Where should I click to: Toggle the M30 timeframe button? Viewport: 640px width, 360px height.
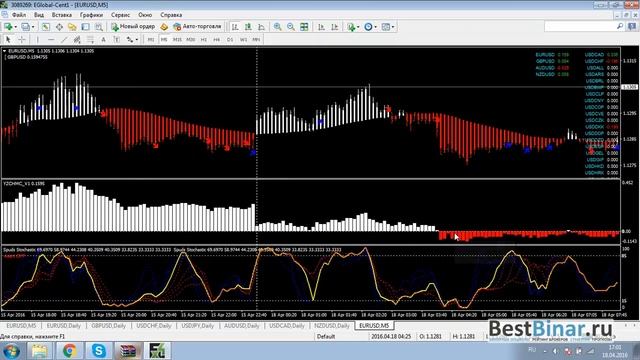tap(191, 40)
